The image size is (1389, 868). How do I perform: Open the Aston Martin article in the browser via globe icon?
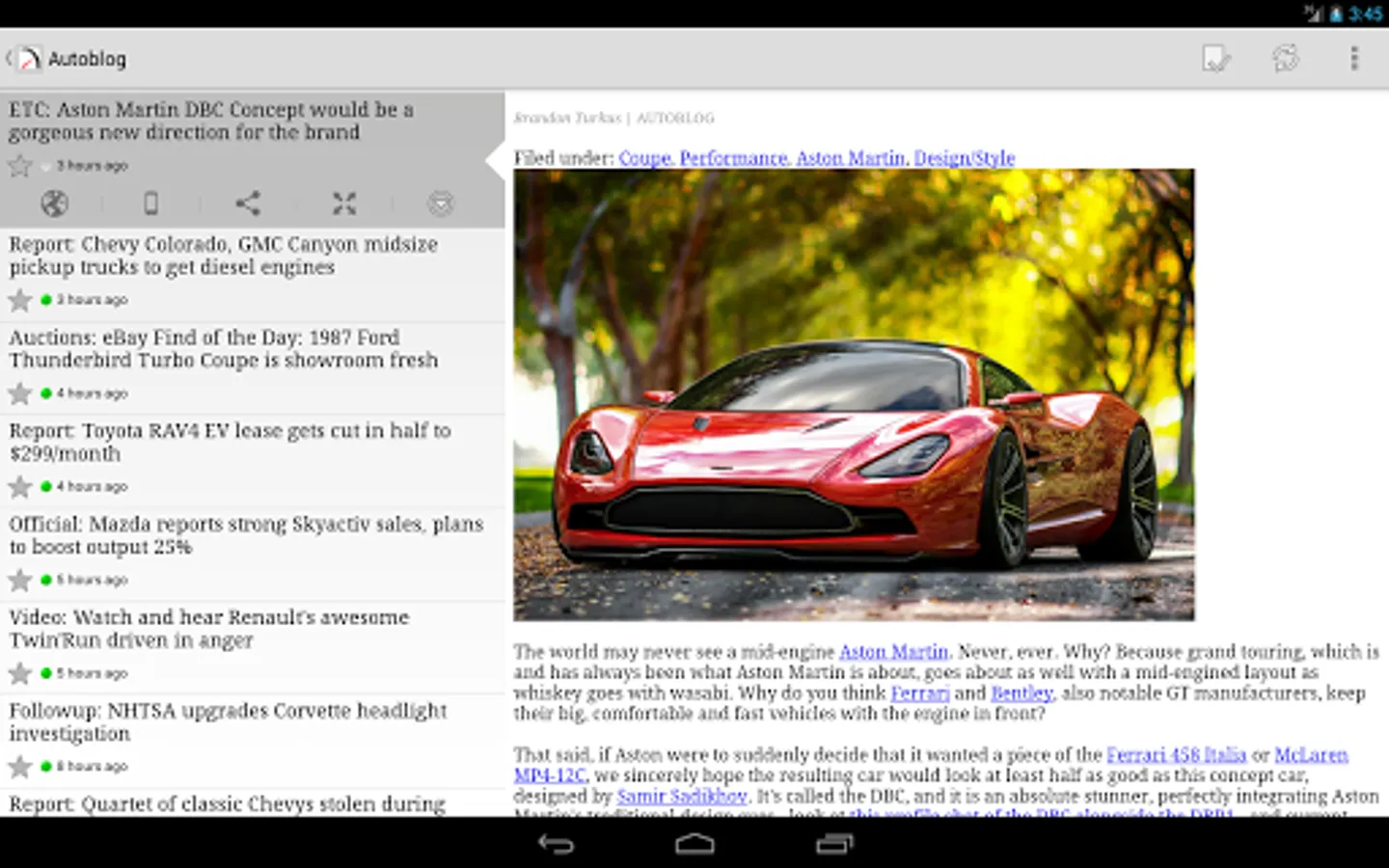[55, 203]
